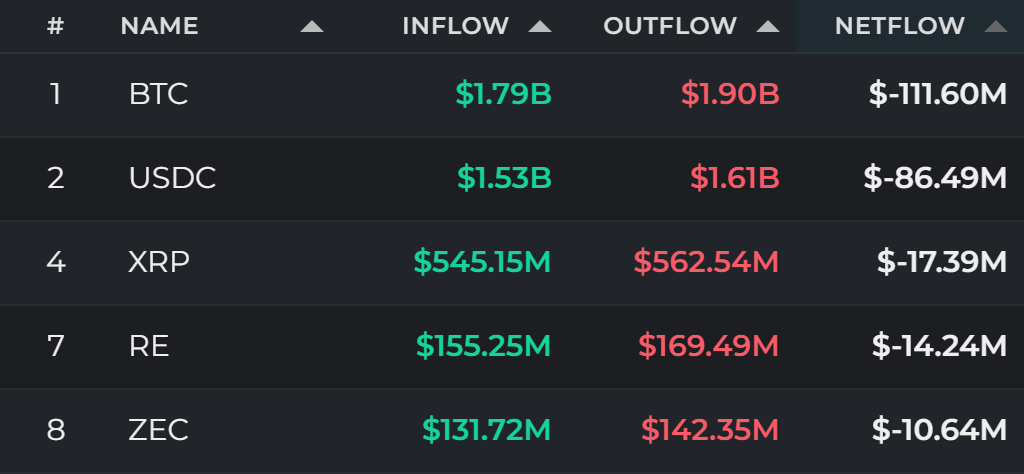Click USDC inflow value $1.53B
This screenshot has width=1024, height=474.
[504, 178]
